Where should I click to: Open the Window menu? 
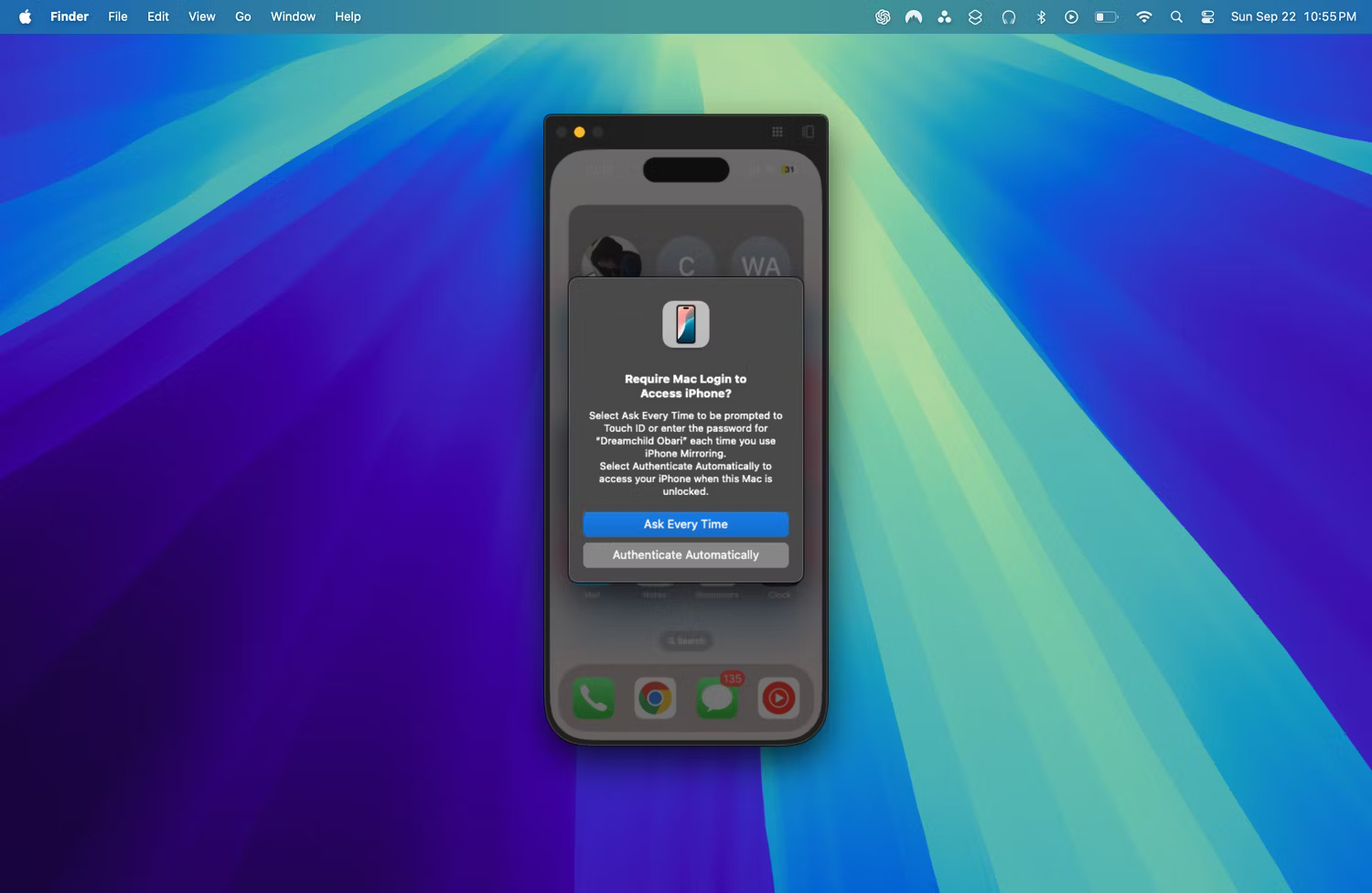[x=293, y=16]
